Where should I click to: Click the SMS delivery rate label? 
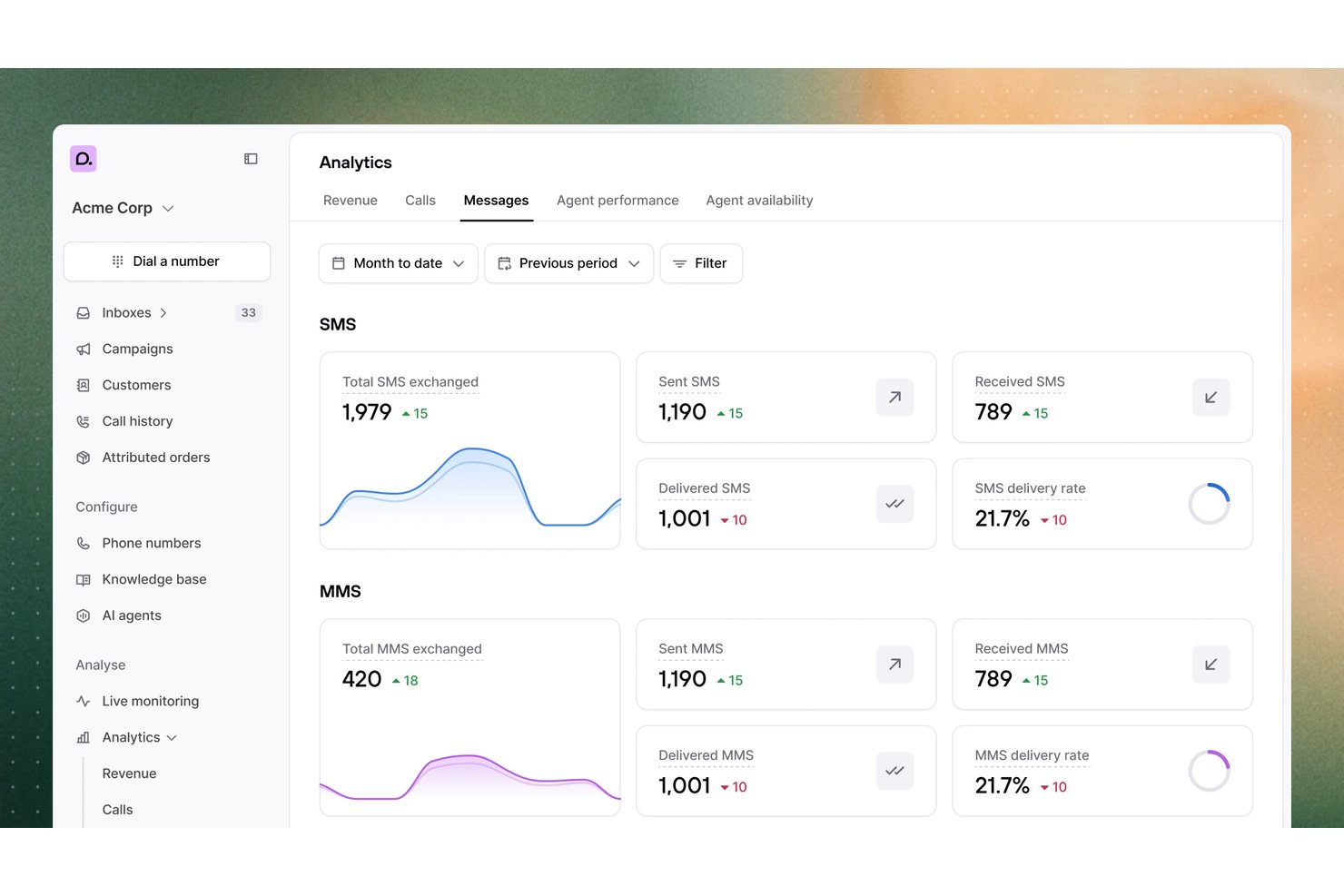(x=1030, y=488)
